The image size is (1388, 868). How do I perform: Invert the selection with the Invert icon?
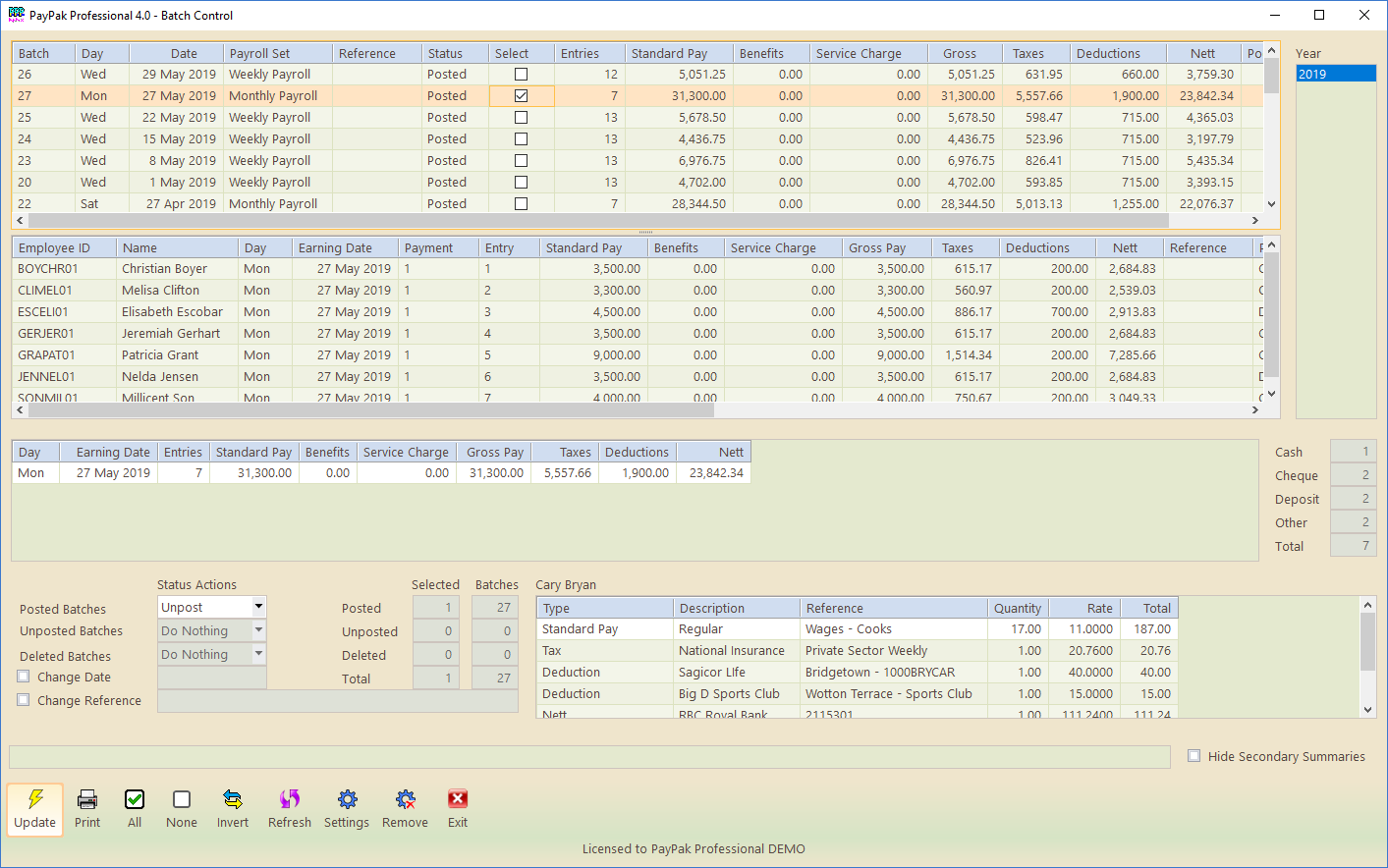(x=233, y=799)
